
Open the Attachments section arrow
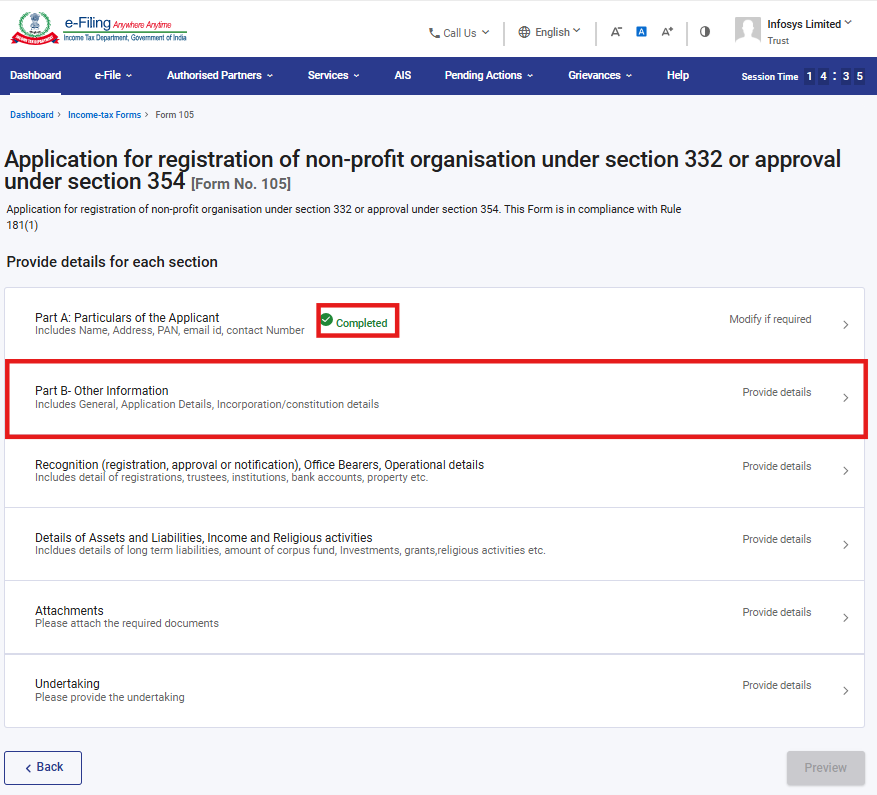(845, 618)
